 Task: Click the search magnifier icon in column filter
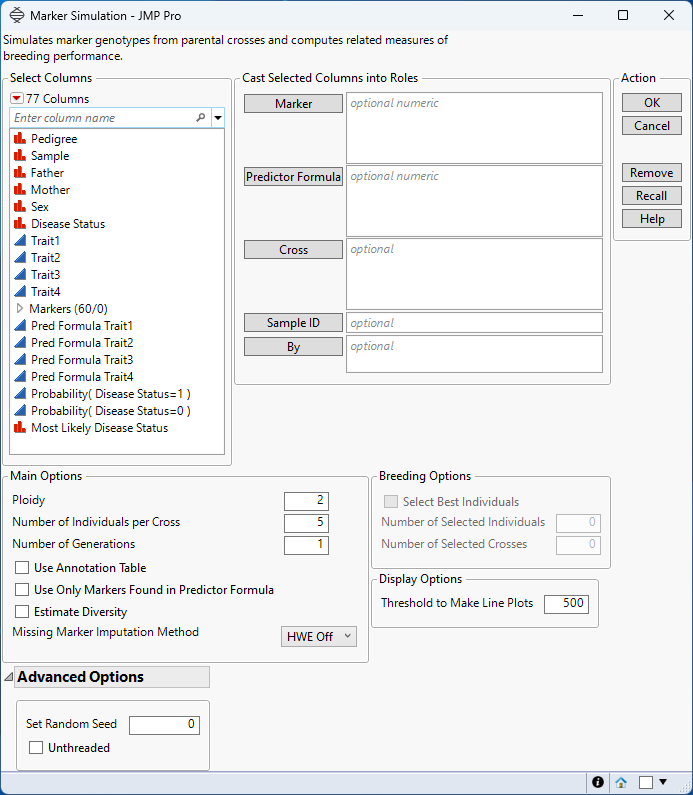click(x=201, y=118)
